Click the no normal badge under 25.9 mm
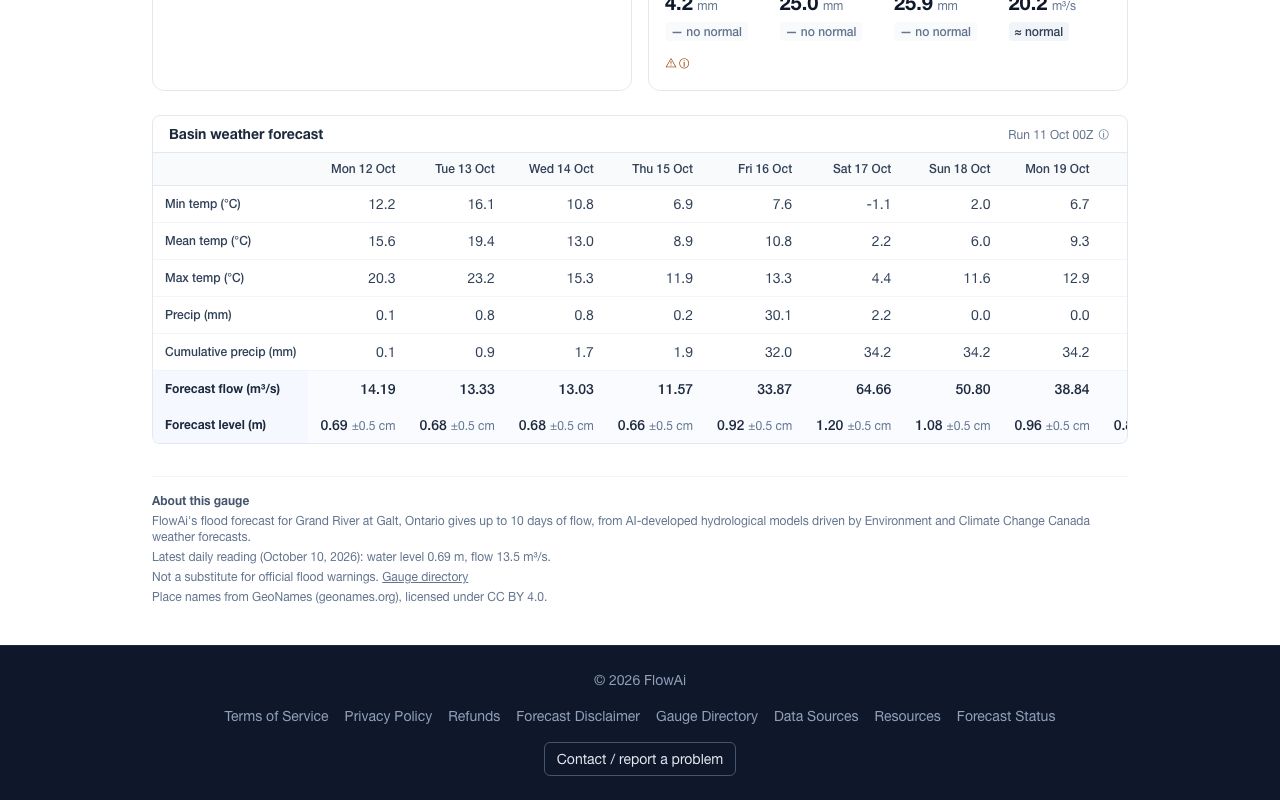This screenshot has height=800, width=1280. click(x=936, y=32)
